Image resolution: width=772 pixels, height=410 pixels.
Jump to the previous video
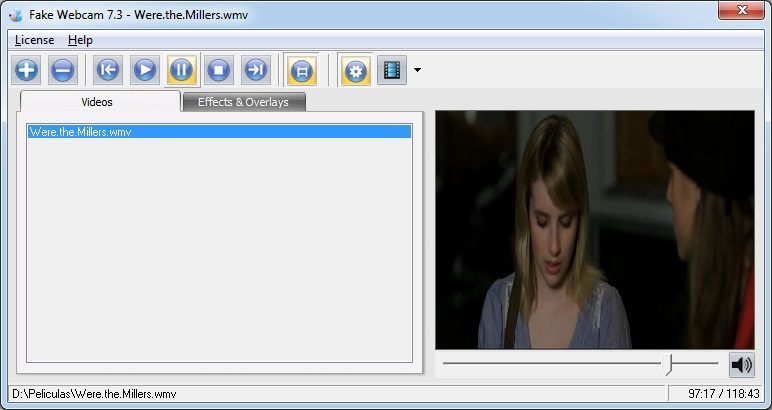coord(108,70)
